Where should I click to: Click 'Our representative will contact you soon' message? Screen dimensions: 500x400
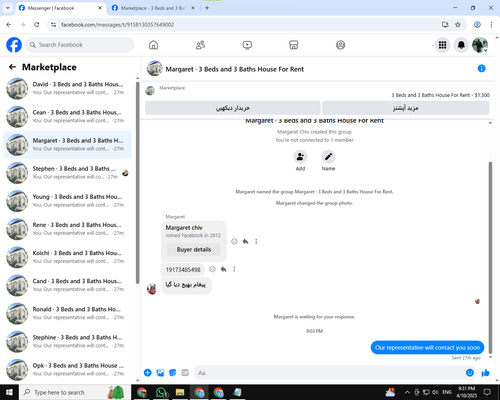tap(427, 347)
